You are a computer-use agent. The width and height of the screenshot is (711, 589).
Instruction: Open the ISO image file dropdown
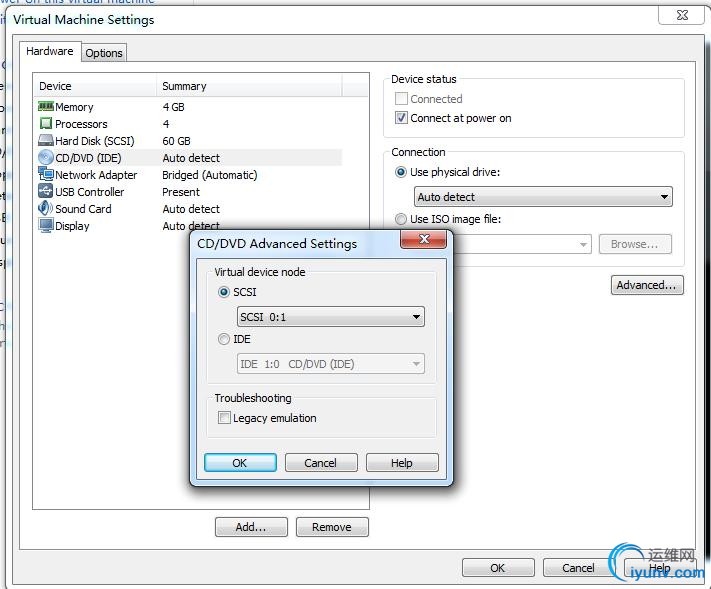pos(521,244)
